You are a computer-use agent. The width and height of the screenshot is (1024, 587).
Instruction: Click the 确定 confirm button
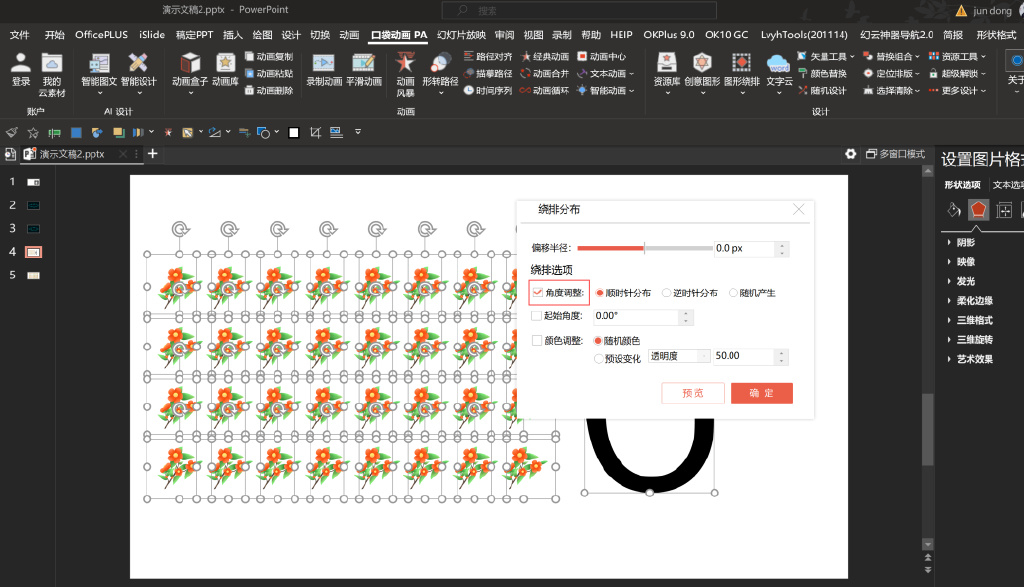pyautogui.click(x=761, y=393)
